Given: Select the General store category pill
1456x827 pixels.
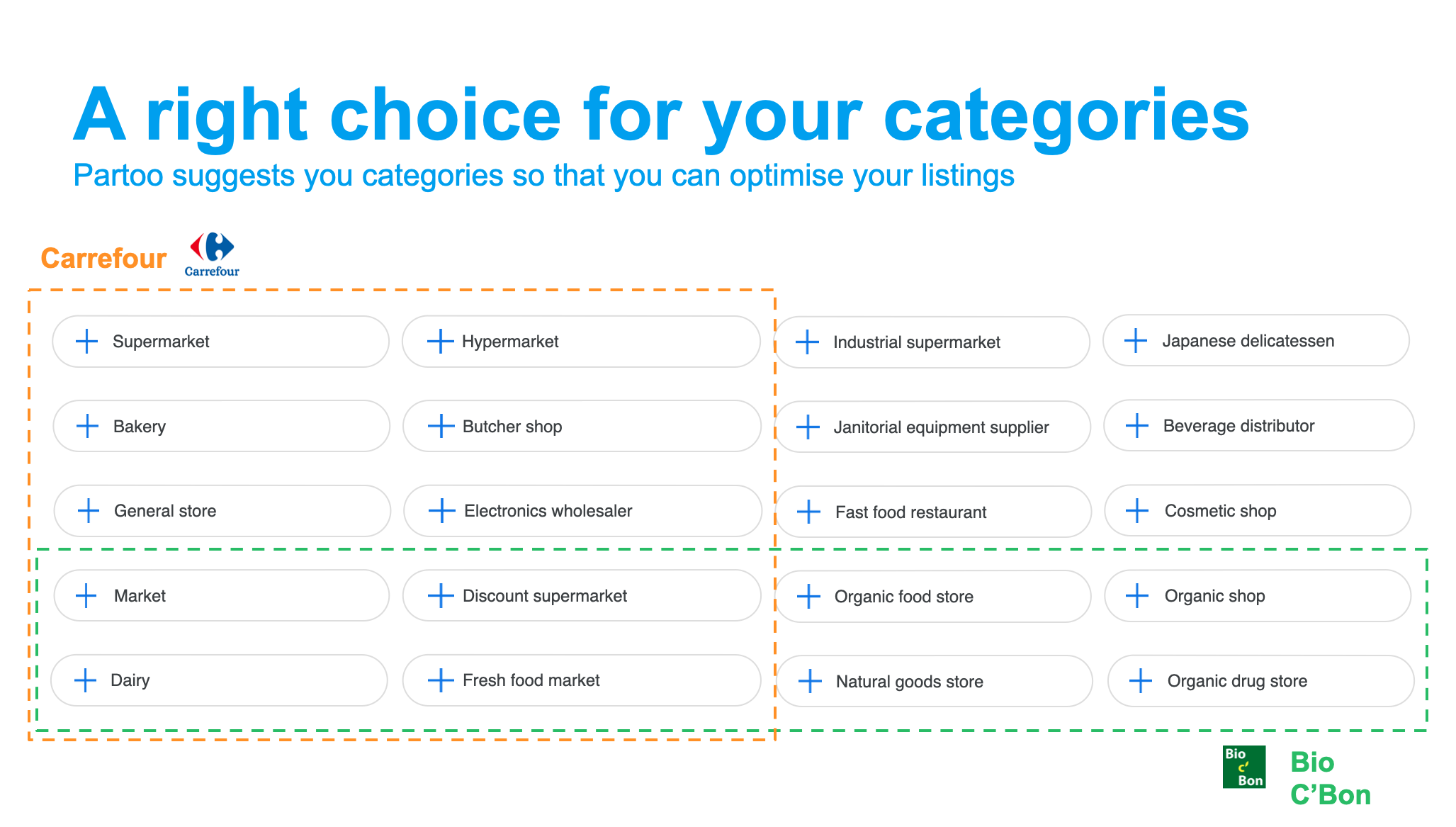Looking at the screenshot, I should 222,511.
